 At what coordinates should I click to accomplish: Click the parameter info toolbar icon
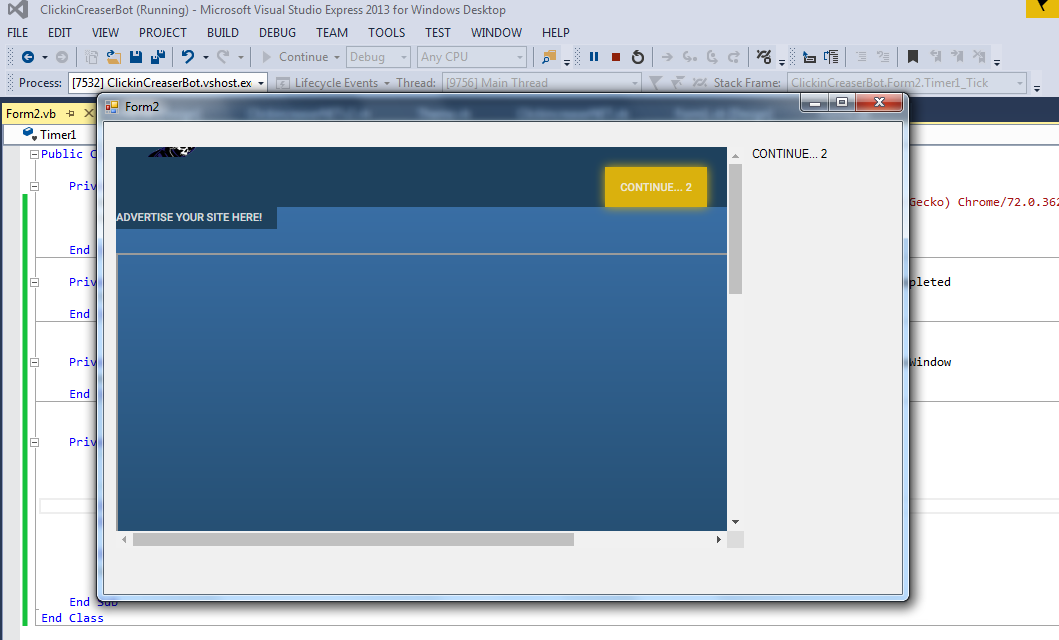(x=831, y=57)
